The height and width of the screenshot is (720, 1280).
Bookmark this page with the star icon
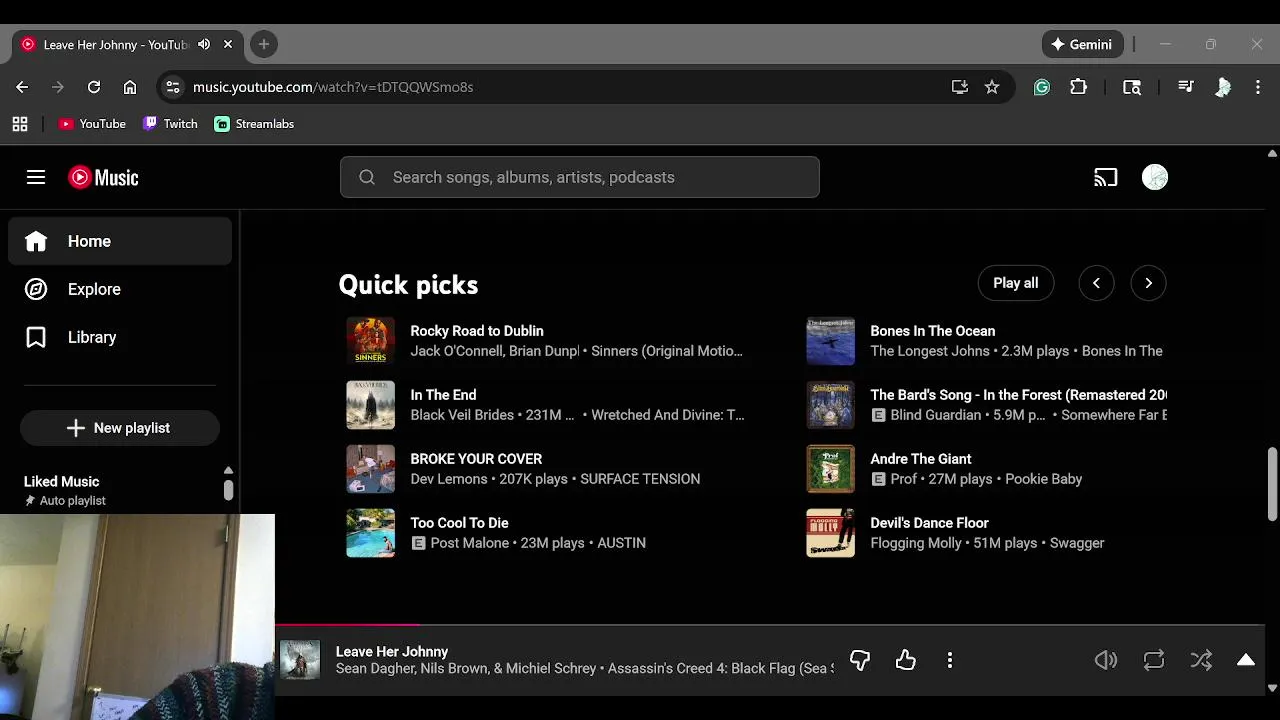point(992,87)
